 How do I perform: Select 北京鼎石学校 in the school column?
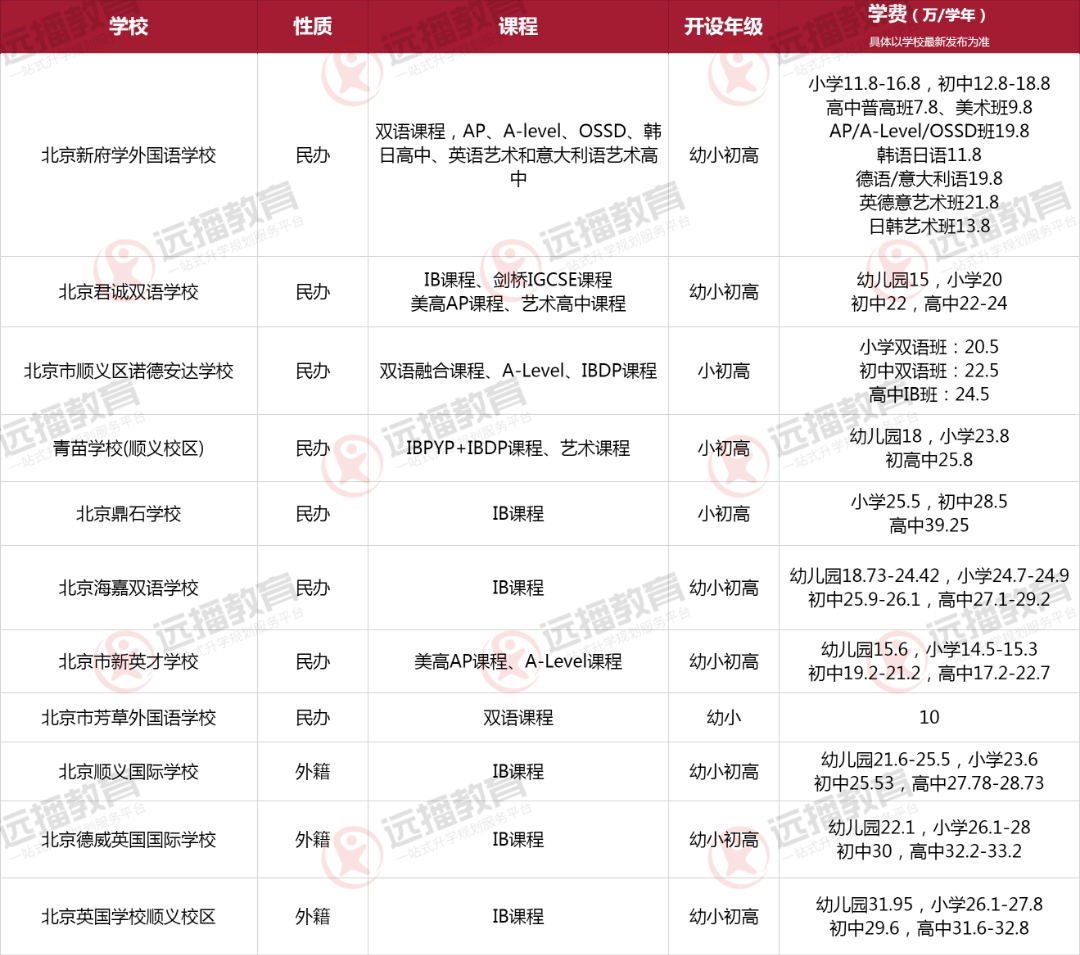tap(128, 514)
